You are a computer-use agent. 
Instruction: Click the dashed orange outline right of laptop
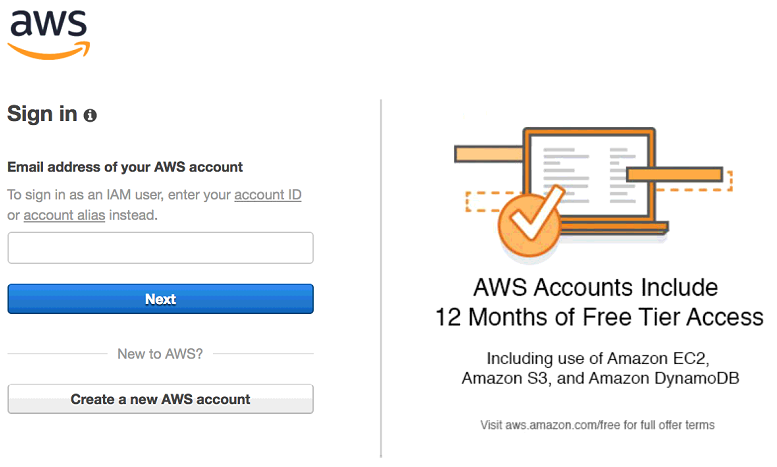[696, 181]
